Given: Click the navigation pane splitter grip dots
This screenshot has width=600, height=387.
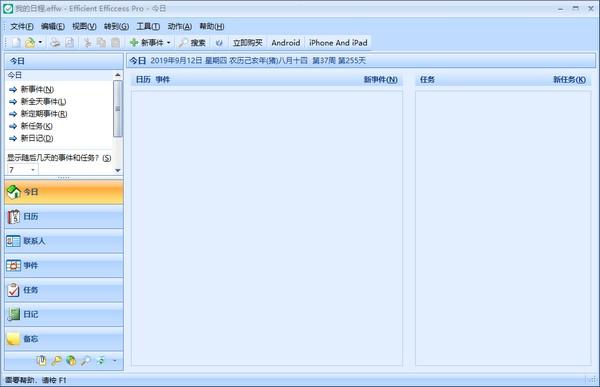Looking at the screenshot, I should coord(64,178).
